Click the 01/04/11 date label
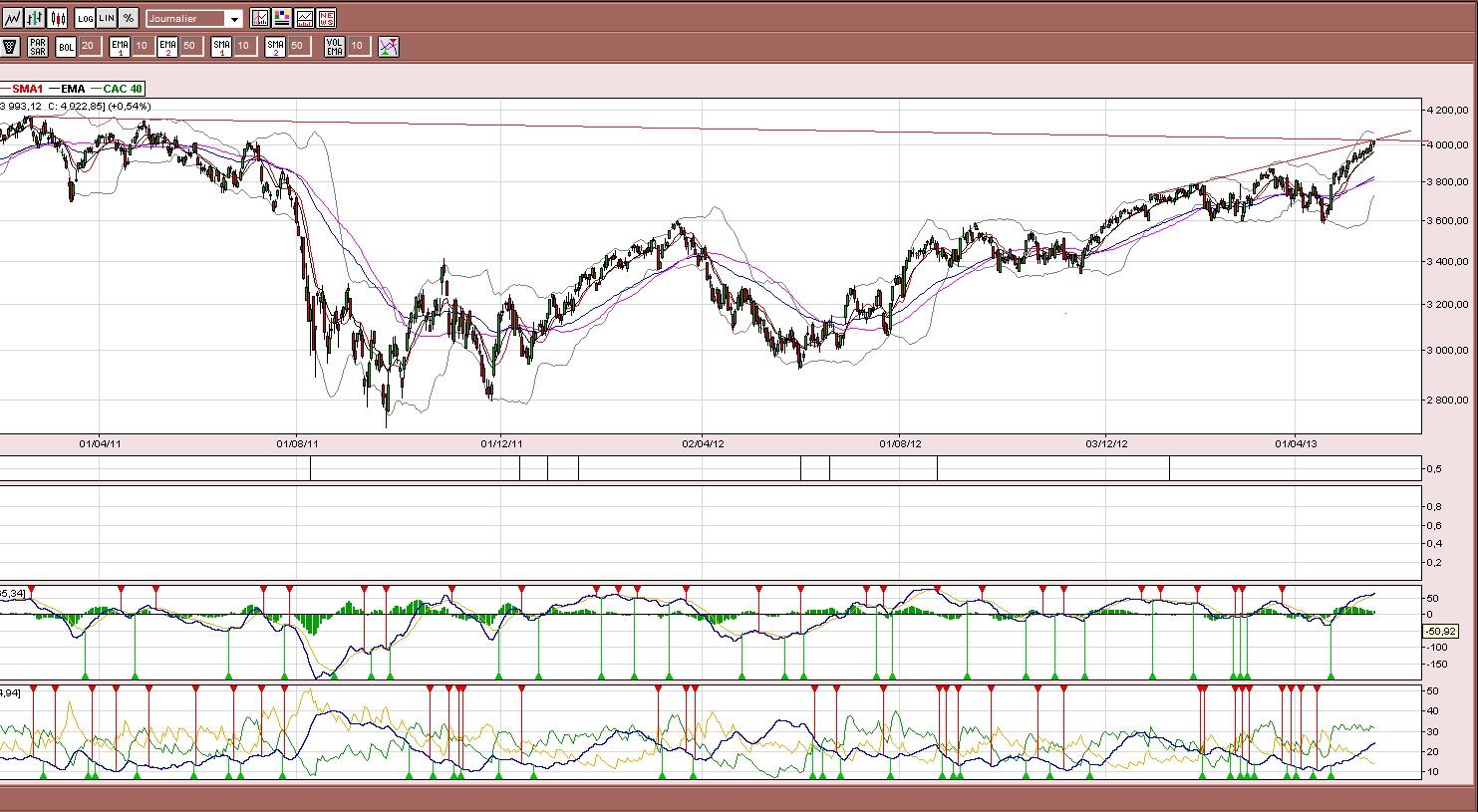Screen dimensions: 1478x812 point(100,444)
